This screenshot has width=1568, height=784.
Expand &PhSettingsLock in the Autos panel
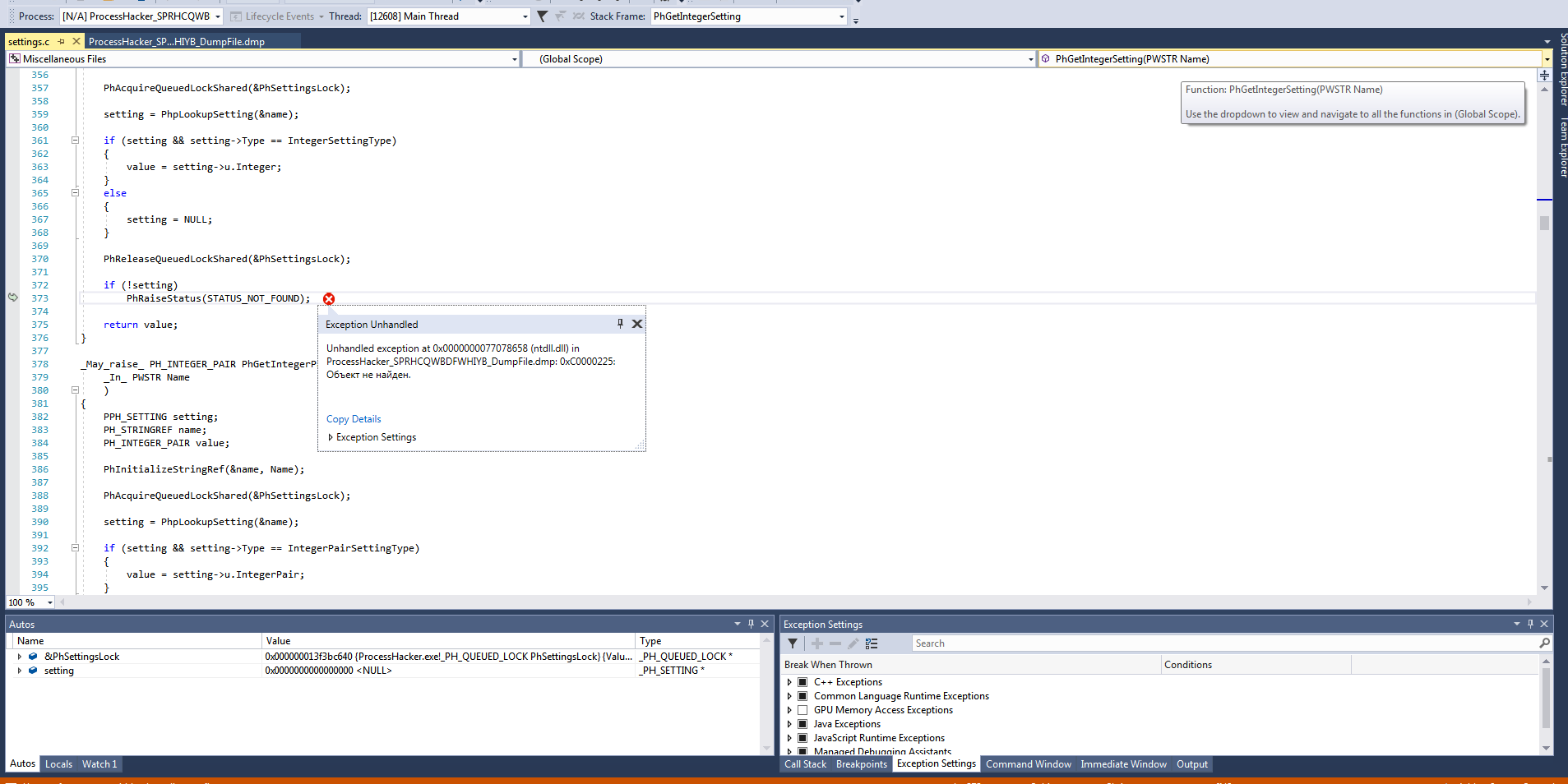pos(20,657)
